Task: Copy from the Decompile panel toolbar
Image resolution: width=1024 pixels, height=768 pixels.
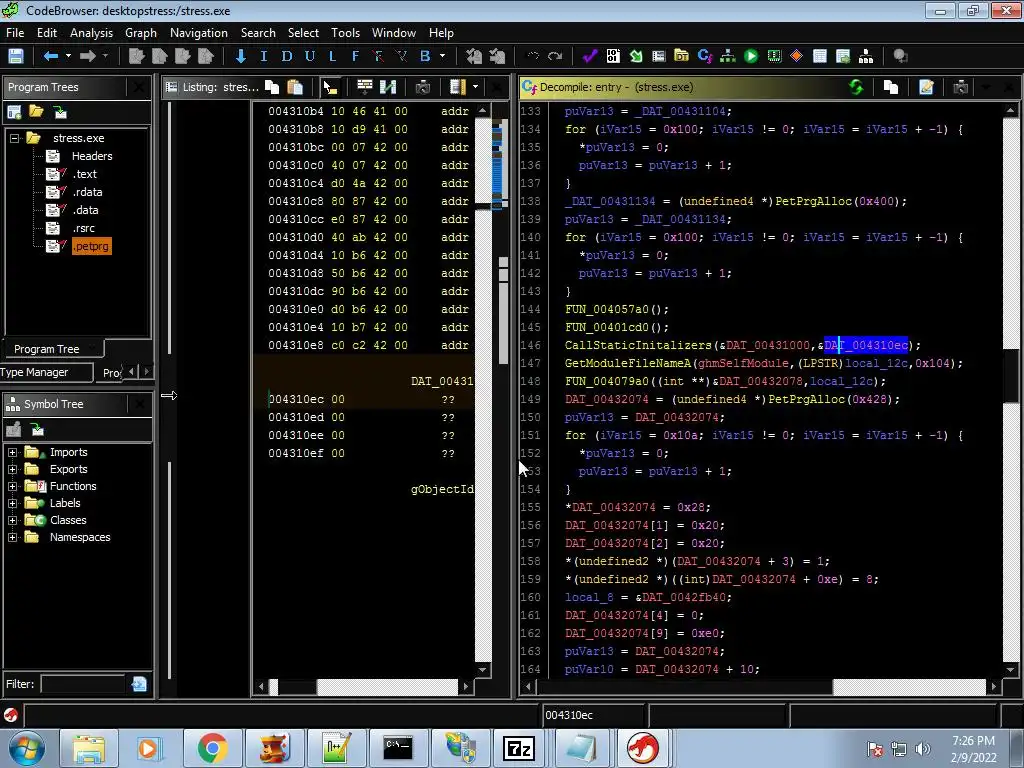Action: coord(891,87)
